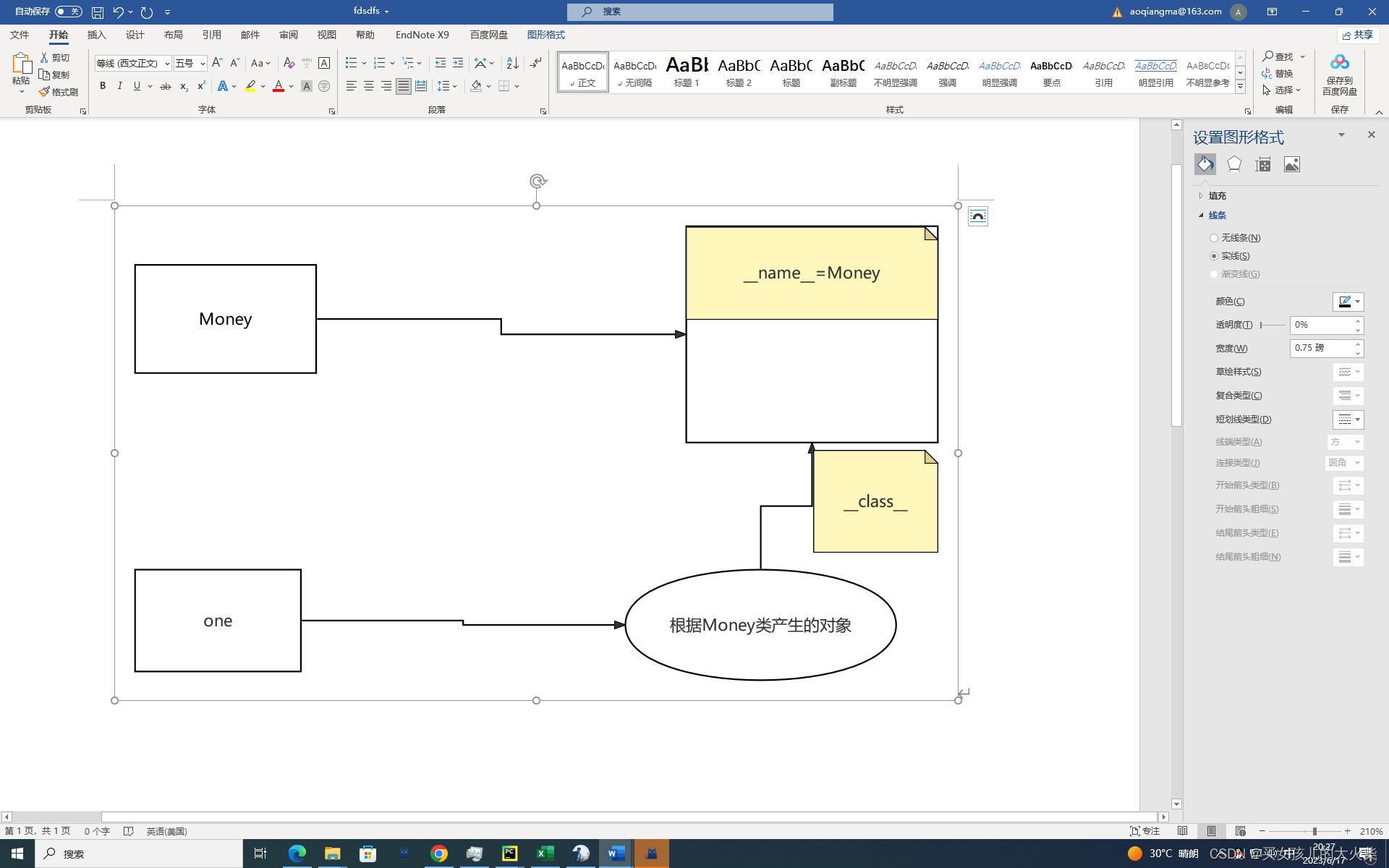Open the line 颜色 color picker
1389x868 pixels.
pos(1348,302)
